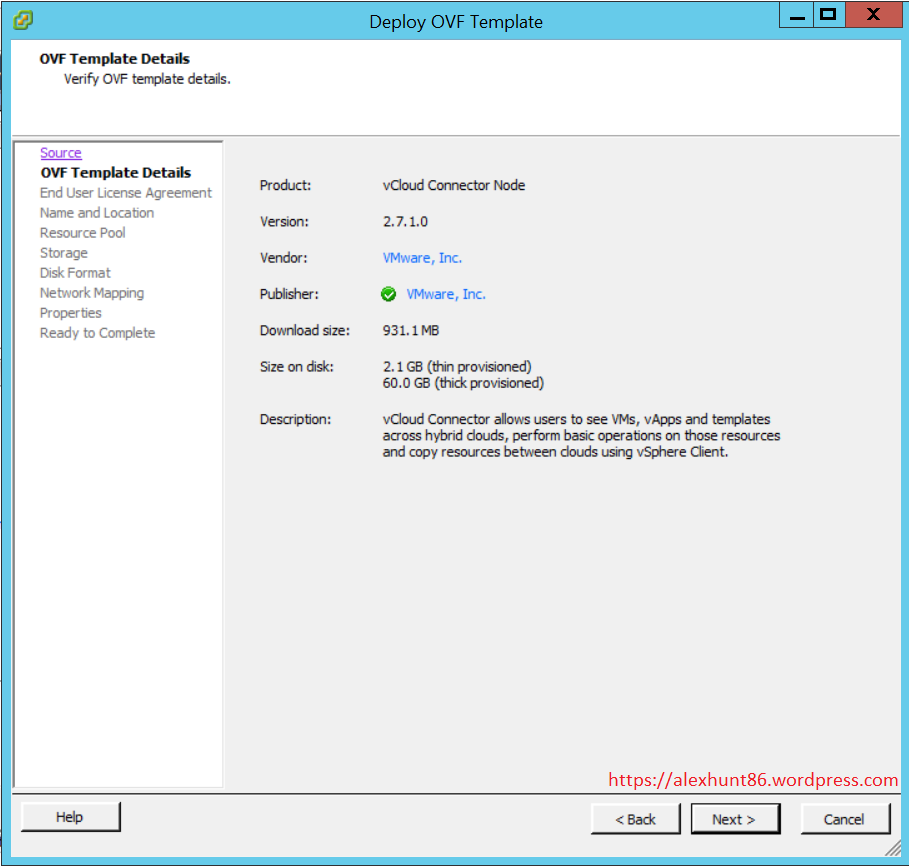Click the 'Vendor:' label
This screenshot has width=909, height=867.
coord(283,258)
